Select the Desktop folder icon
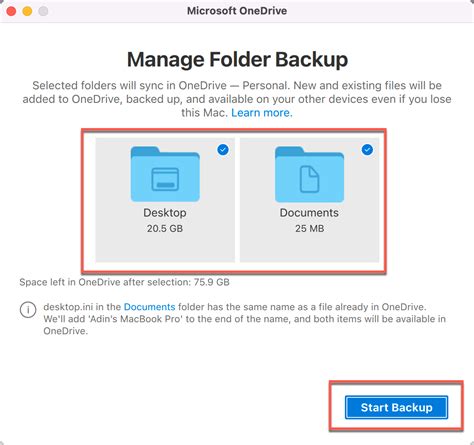 tap(165, 174)
